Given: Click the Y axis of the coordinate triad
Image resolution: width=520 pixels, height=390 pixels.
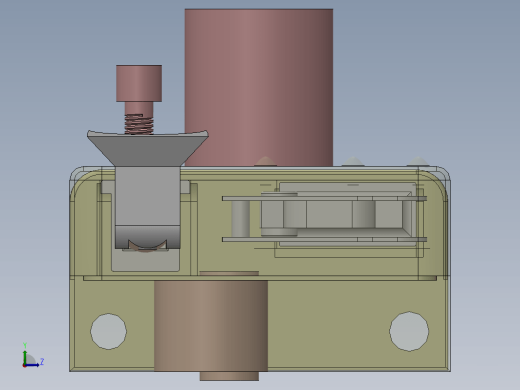Looking at the screenshot, I should [25, 354].
